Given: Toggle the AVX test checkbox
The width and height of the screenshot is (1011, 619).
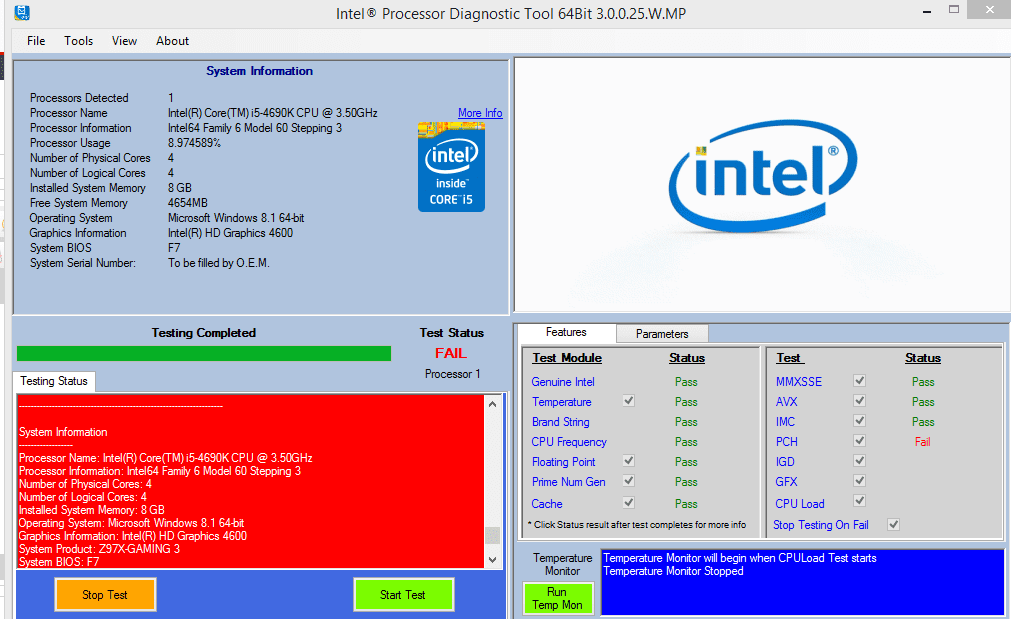Looking at the screenshot, I should click(x=859, y=400).
